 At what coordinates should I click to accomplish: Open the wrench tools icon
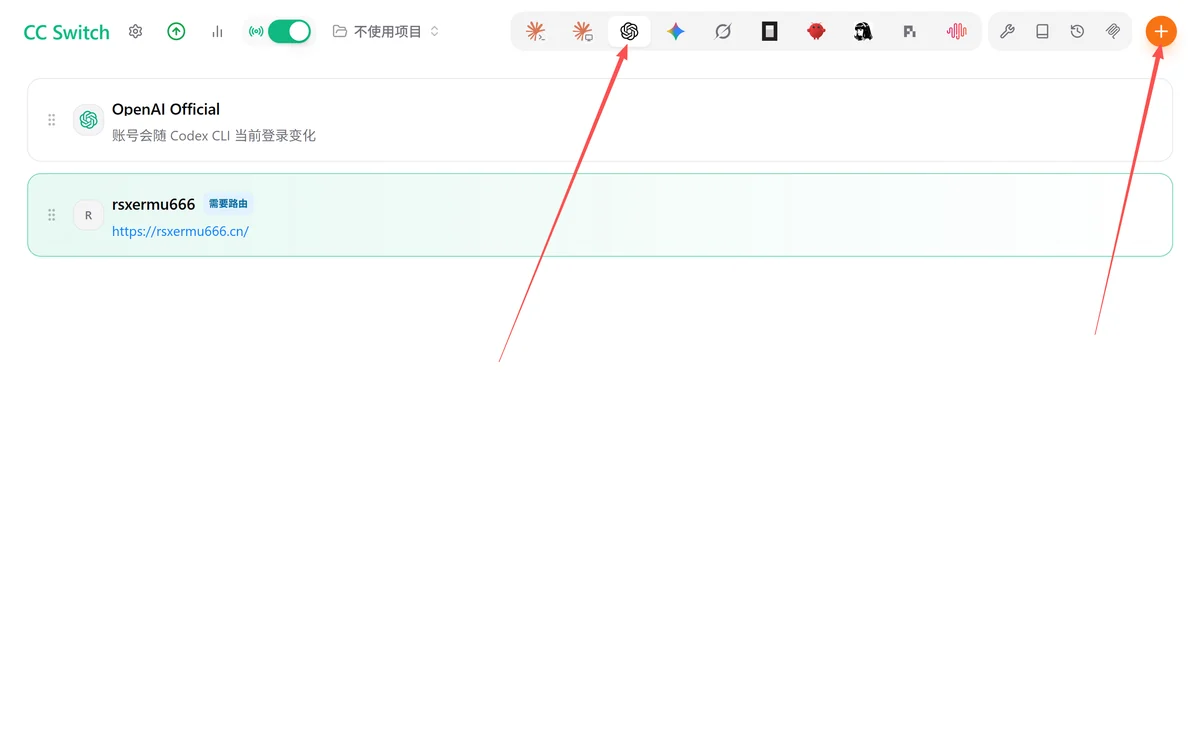click(x=1007, y=32)
